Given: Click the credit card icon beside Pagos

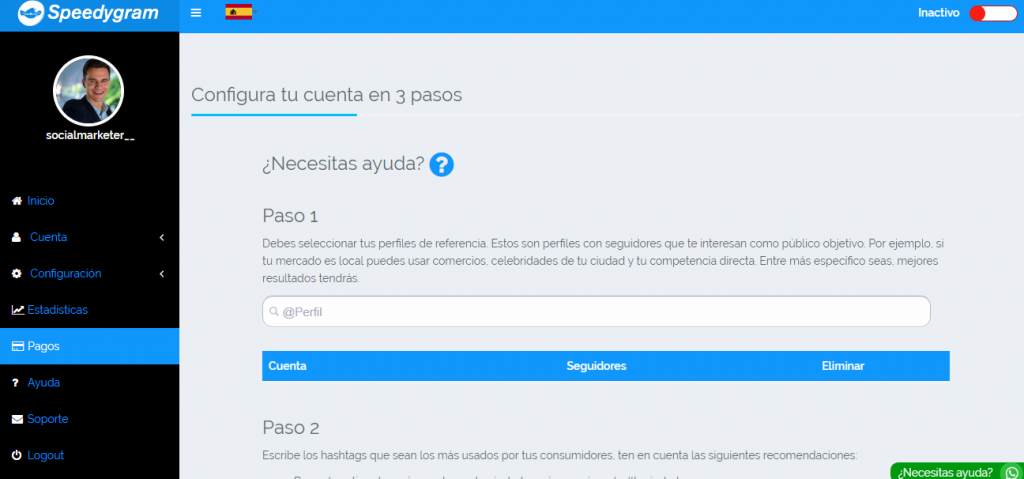Looking at the screenshot, I should 18,346.
